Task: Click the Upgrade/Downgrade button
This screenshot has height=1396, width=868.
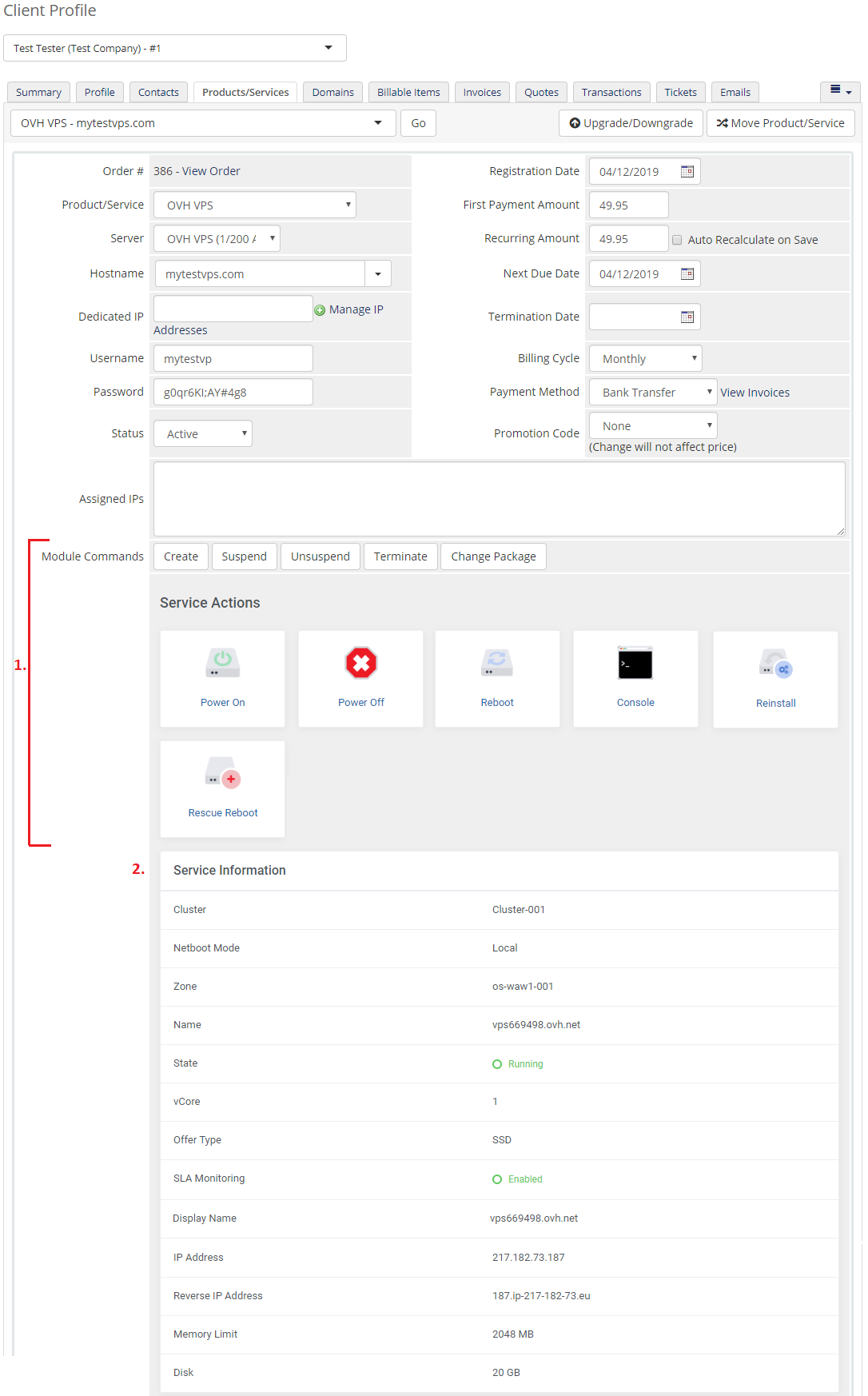Action: (631, 123)
